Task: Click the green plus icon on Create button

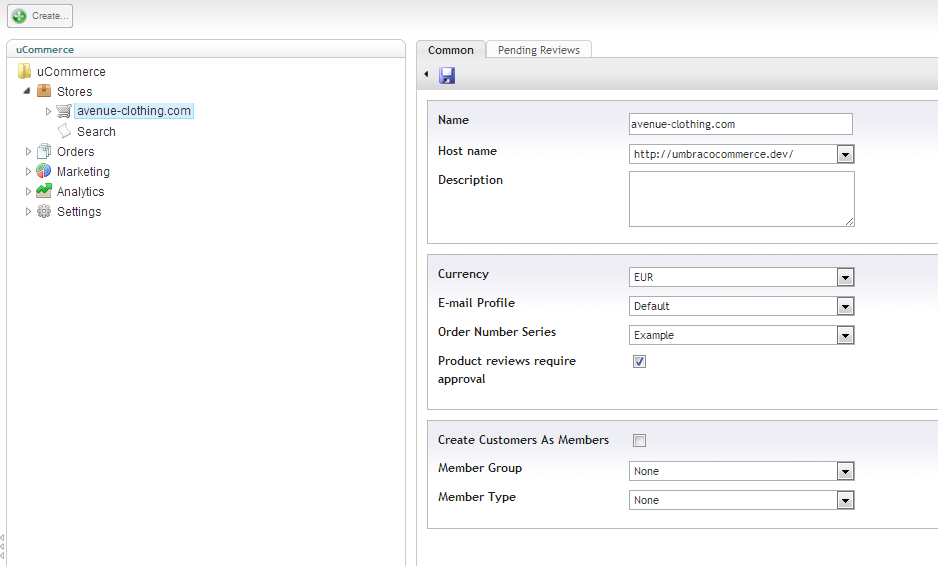Action: pos(19,16)
